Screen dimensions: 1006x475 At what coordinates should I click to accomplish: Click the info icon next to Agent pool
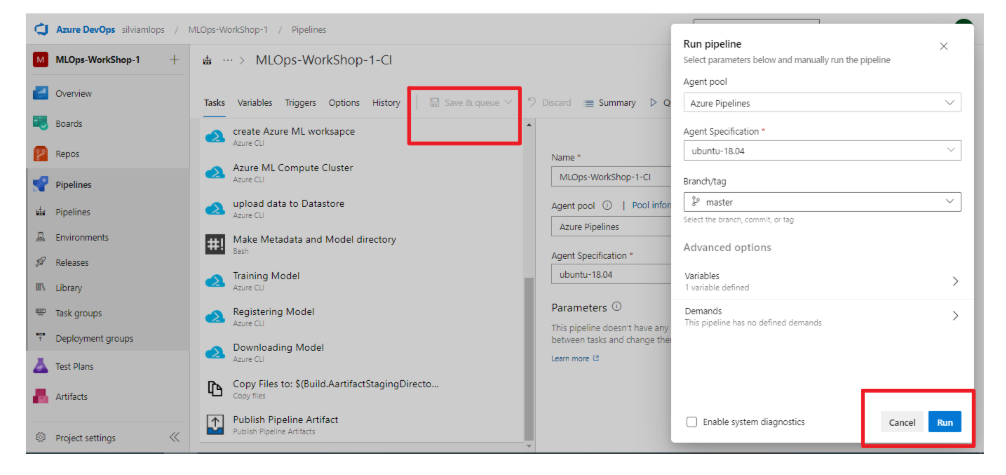pos(607,206)
